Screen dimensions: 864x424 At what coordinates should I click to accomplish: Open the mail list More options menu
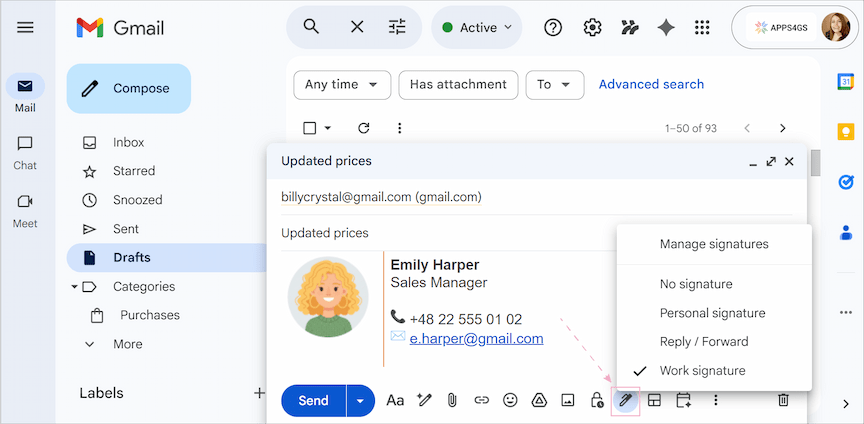(x=399, y=128)
